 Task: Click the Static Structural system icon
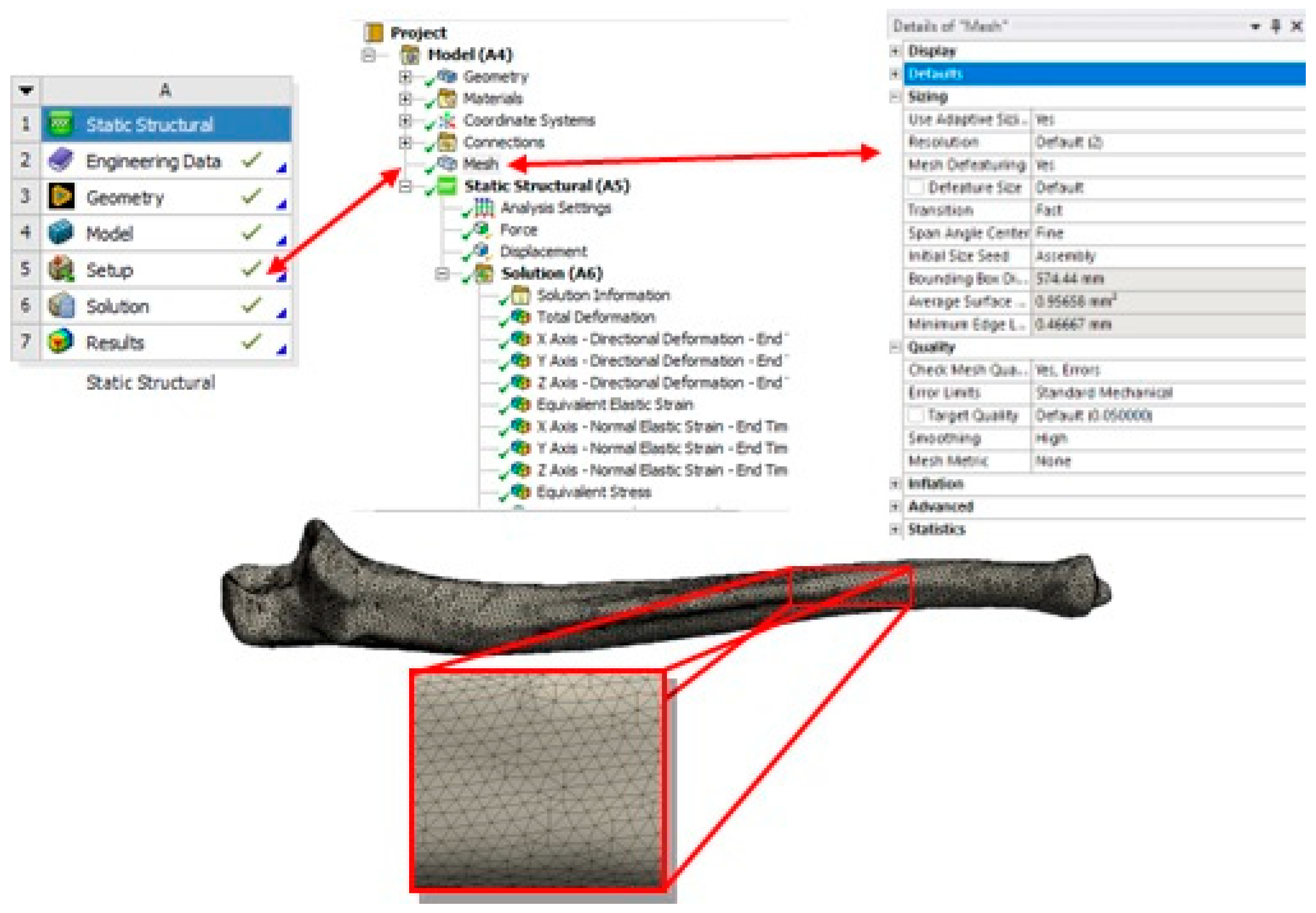coord(61,124)
